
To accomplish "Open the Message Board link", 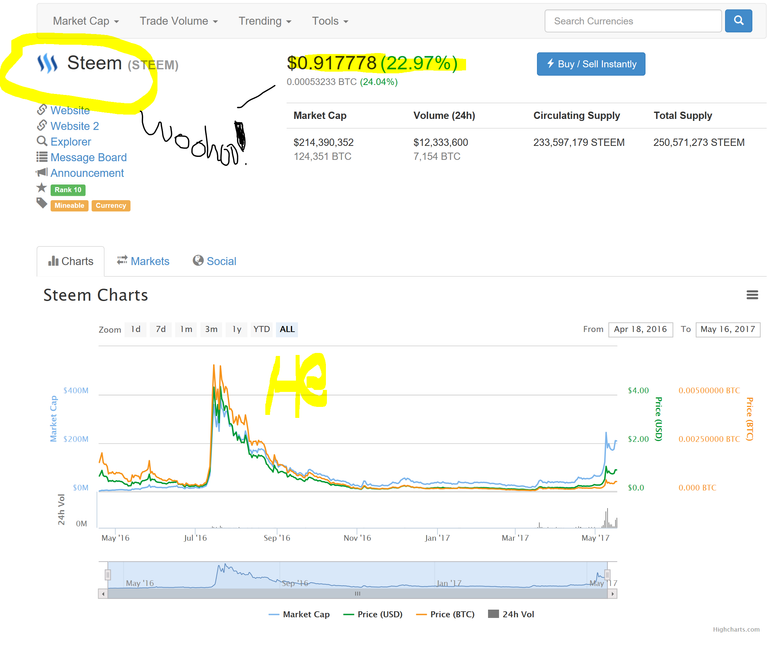I will (89, 157).
